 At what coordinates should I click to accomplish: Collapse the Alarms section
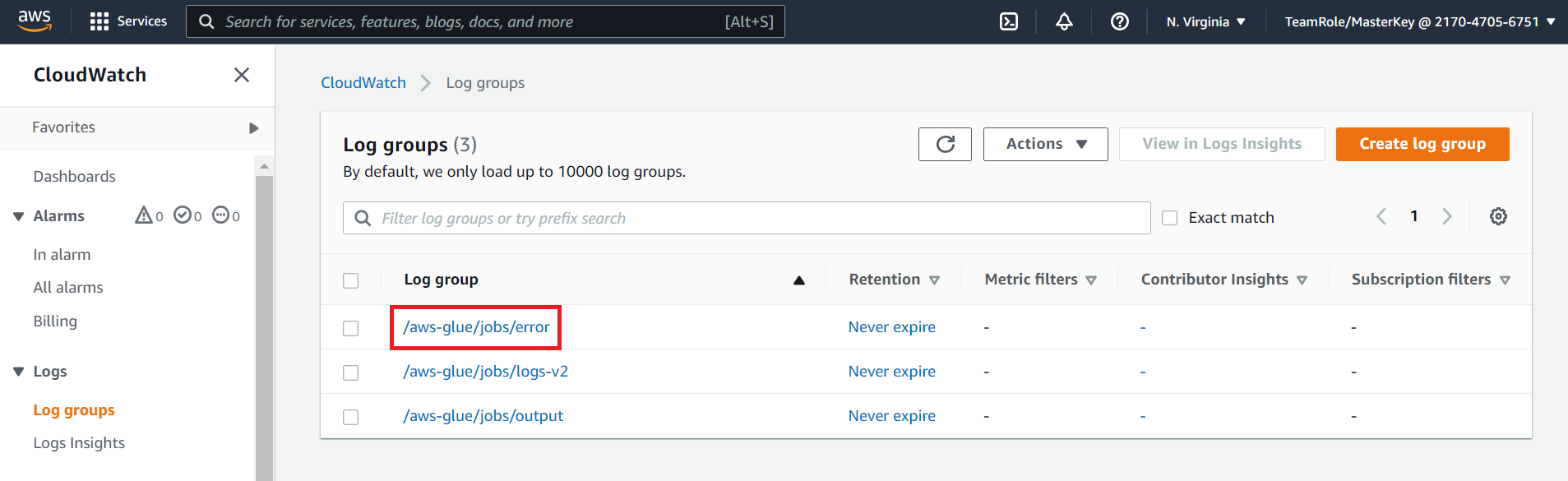18,216
